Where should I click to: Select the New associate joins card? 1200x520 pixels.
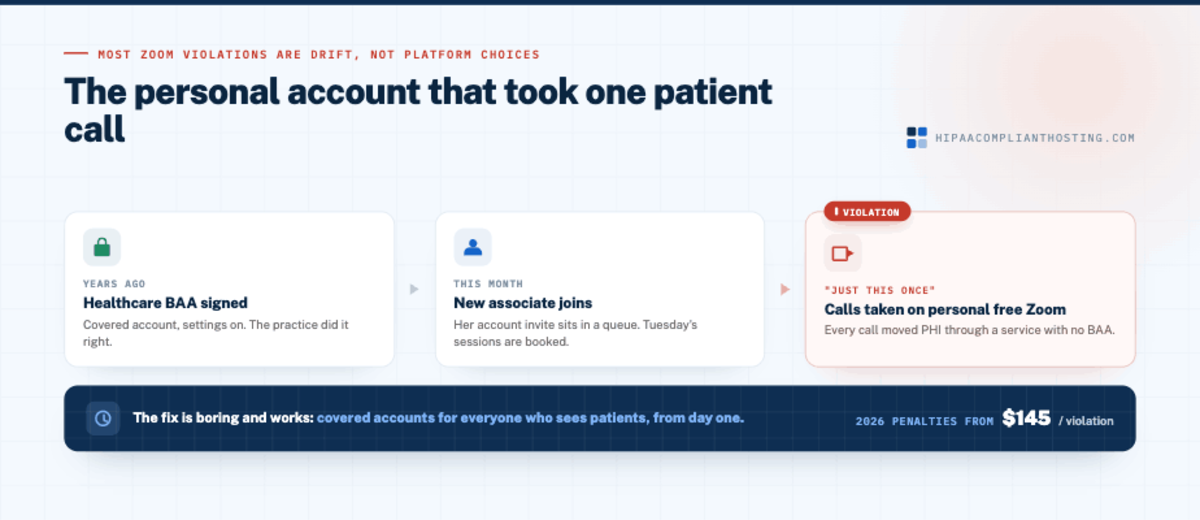[x=600, y=289]
